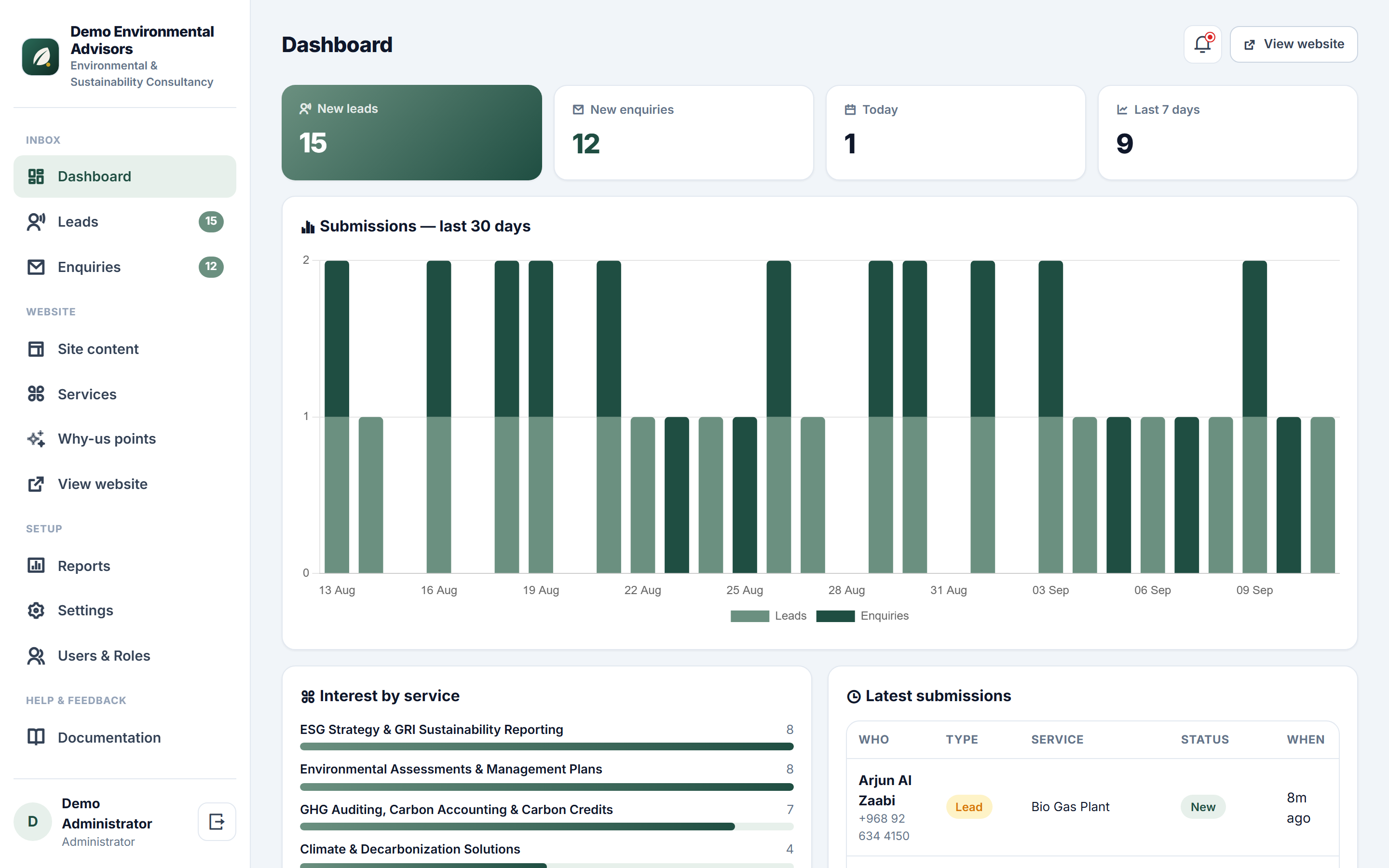Viewport: 1389px width, 868px height.
Task: Toggle Enquiries series in chart legend
Action: pyautogui.click(x=862, y=616)
